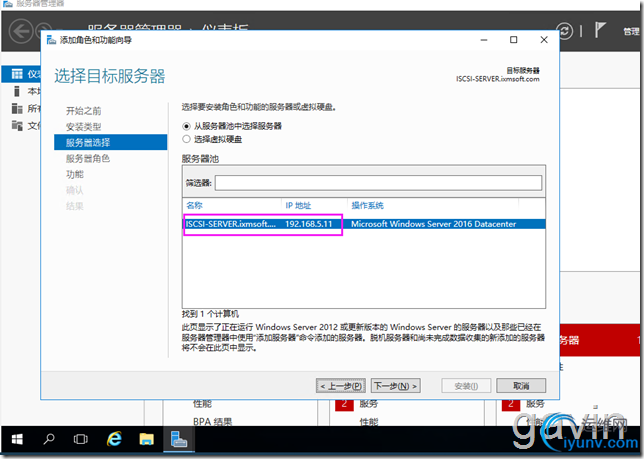Click local server icon in sidebar
The height and width of the screenshot is (459, 644).
[17, 91]
